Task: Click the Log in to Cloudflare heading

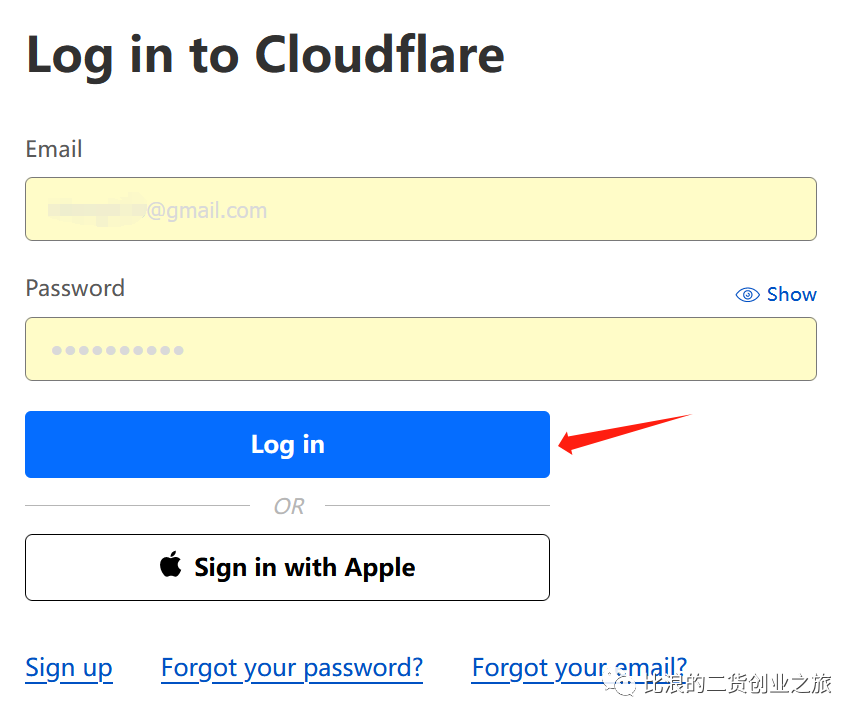Action: tap(265, 56)
